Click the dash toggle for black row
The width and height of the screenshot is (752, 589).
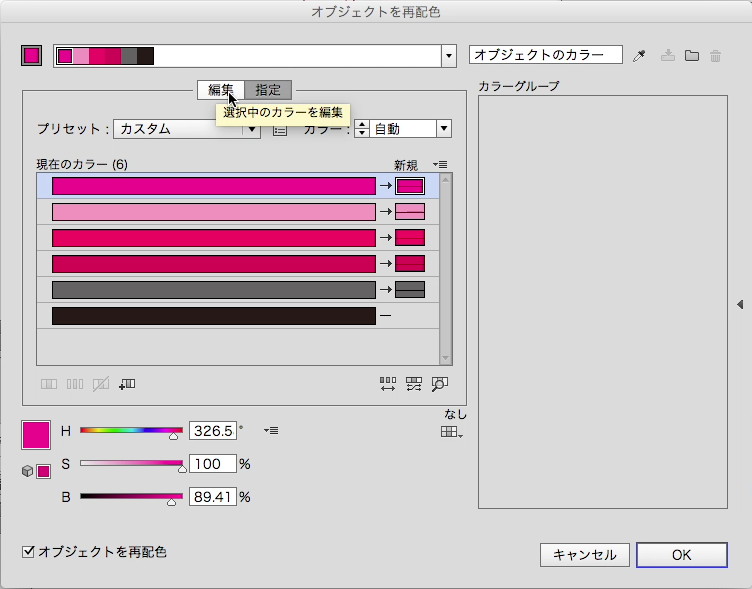pos(386,316)
